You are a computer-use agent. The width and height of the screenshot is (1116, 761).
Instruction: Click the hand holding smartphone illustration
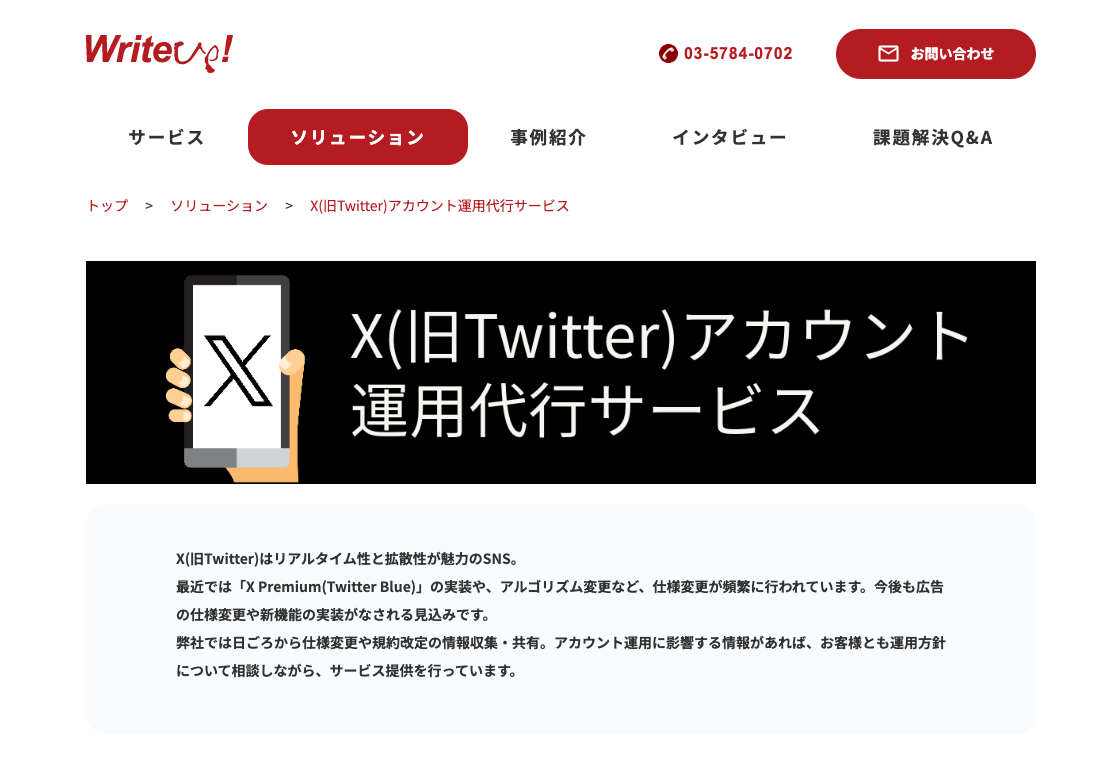point(236,377)
